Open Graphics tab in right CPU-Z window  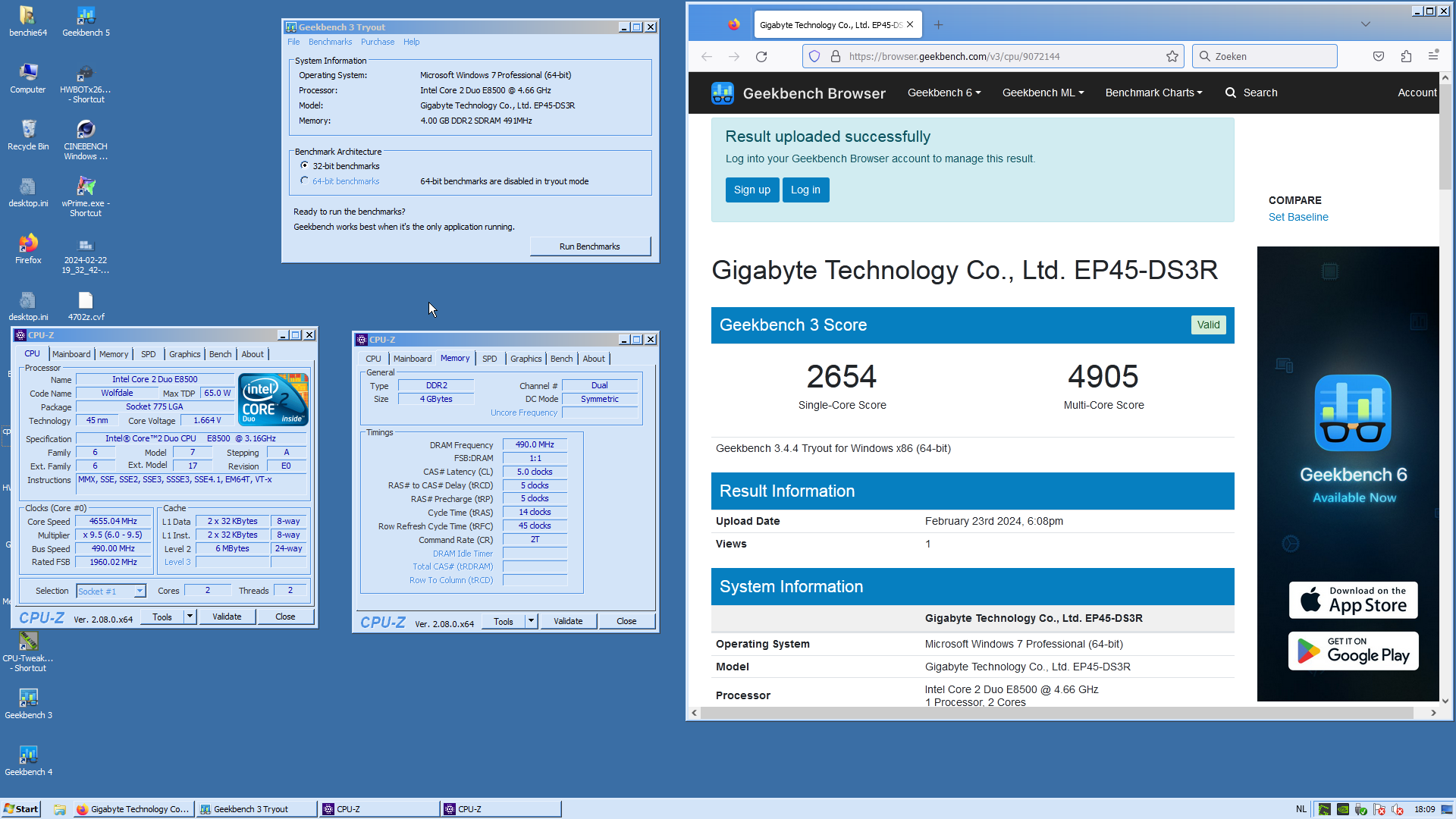pos(526,359)
